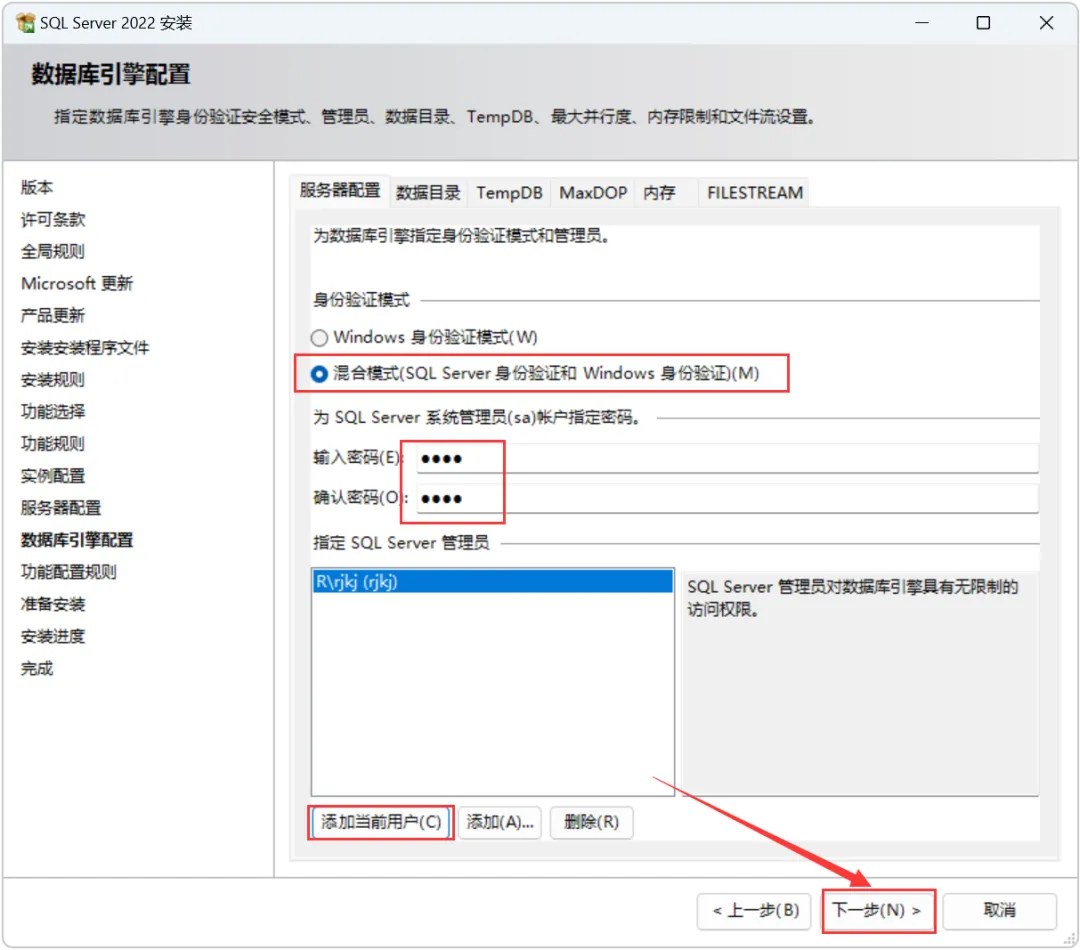Click the SQL Server setup title bar icon
Viewport: 1080px width, 950px height.
click(x=25, y=23)
